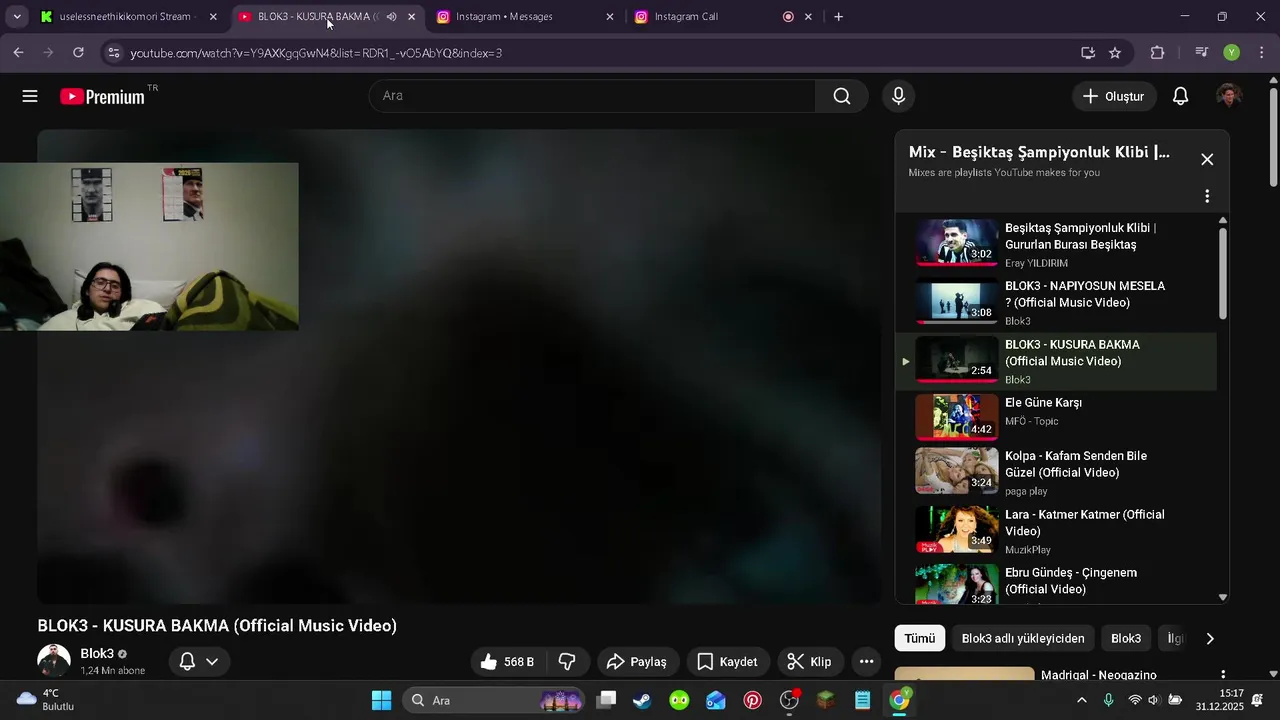Open Duolingo from taskbar

(679, 700)
